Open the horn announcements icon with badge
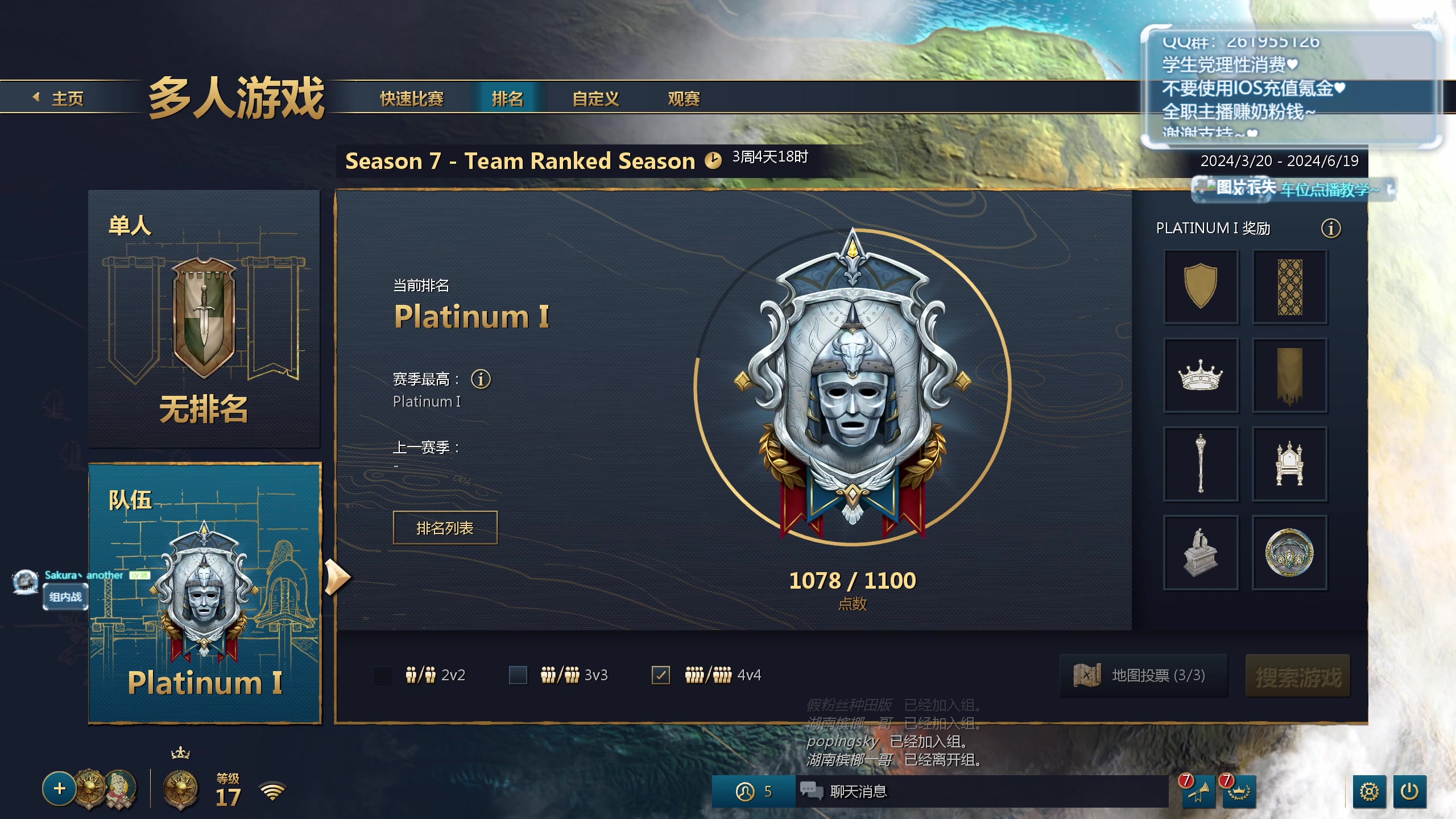Viewport: 1456px width, 819px height. (1198, 791)
